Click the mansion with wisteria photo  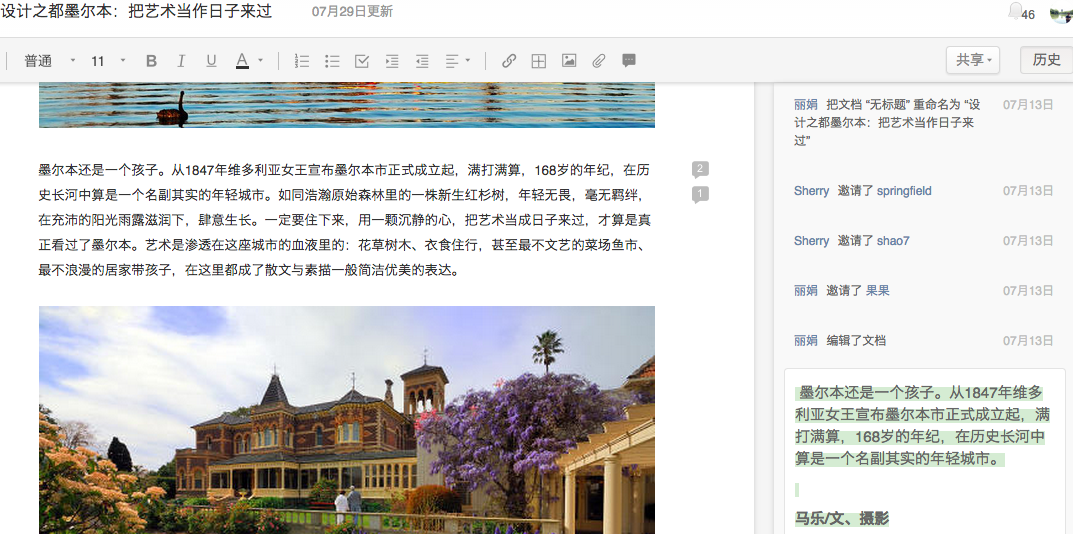[347, 420]
